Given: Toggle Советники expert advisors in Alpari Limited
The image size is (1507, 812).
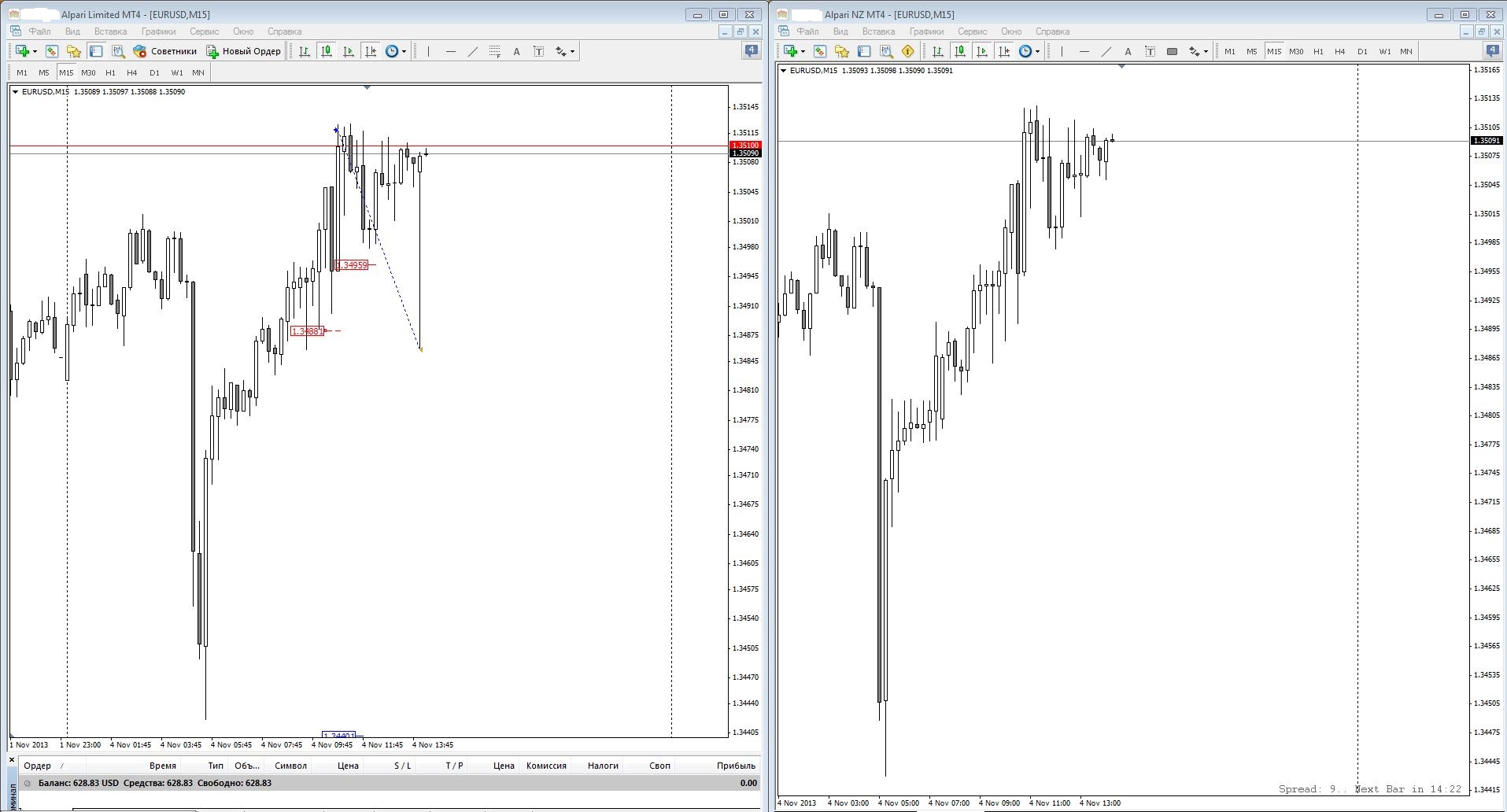Looking at the screenshot, I should point(164,51).
